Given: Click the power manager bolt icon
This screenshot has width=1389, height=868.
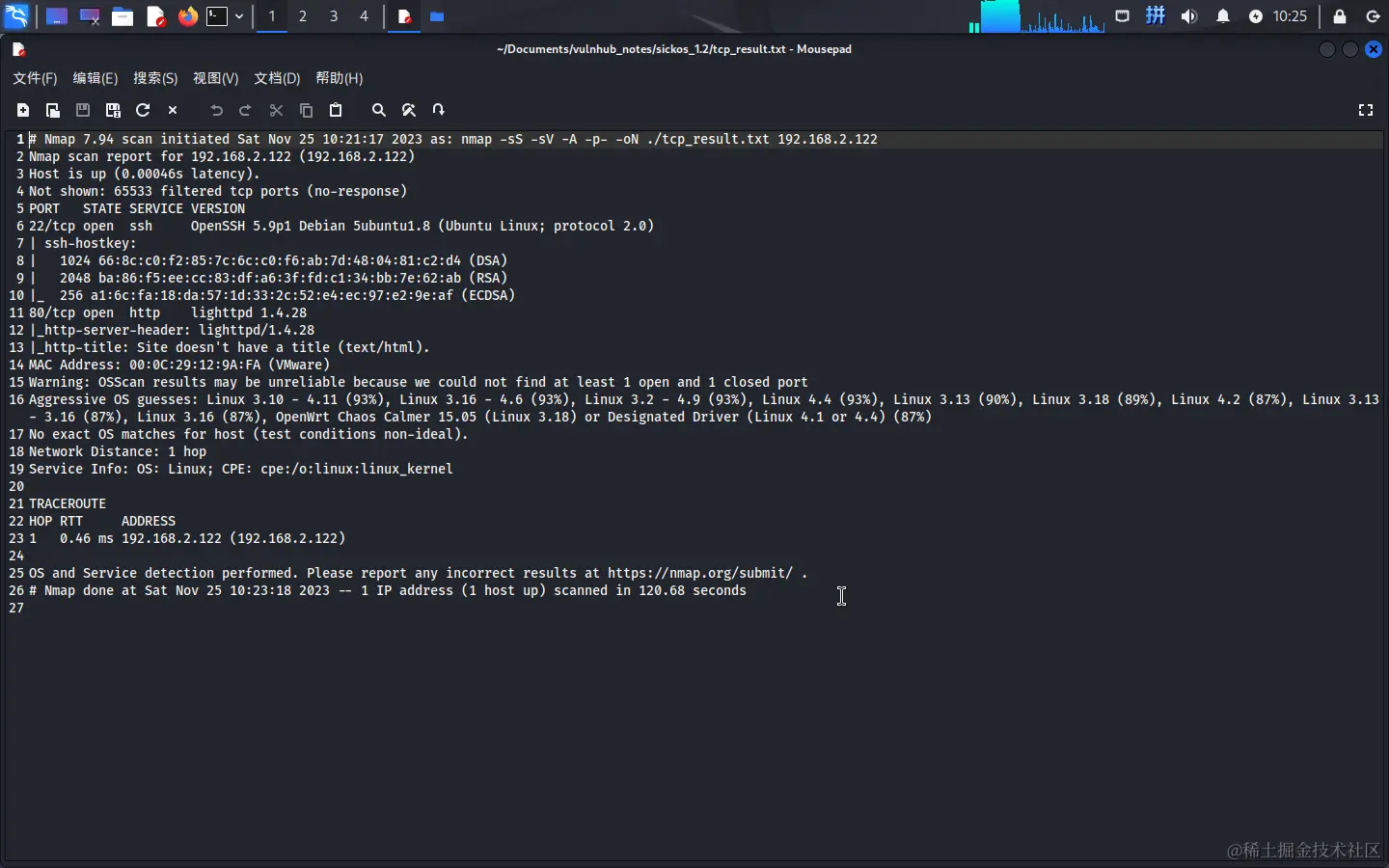Looking at the screenshot, I should [1256, 16].
